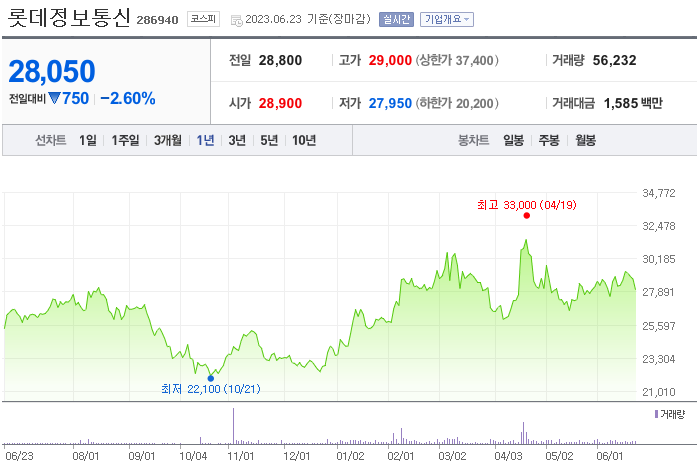Open the 기업개요 dropdown
Viewport: 697px width, 473px height.
click(x=447, y=20)
